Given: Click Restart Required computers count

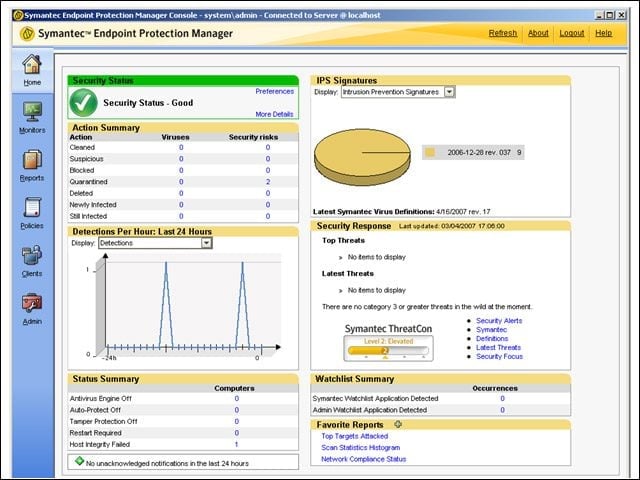Looking at the screenshot, I should tap(236, 433).
